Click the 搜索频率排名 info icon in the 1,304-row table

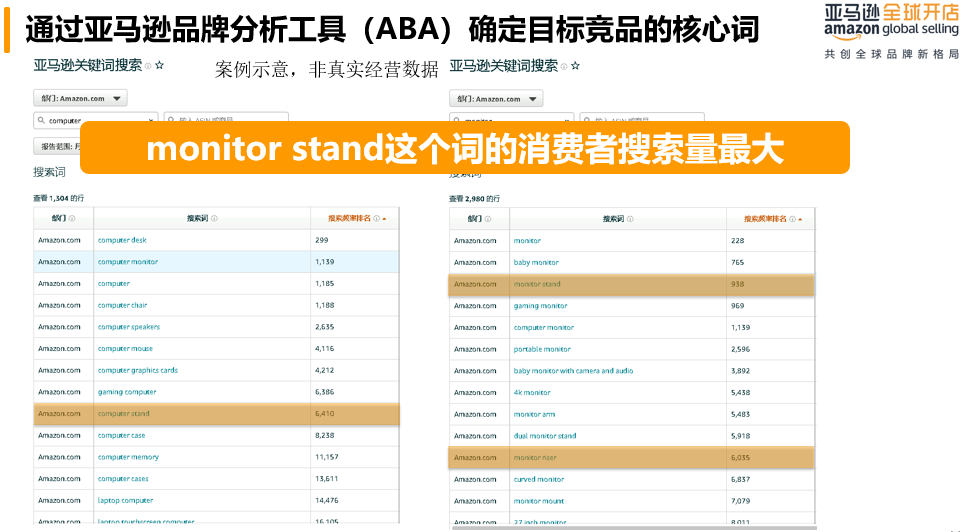tap(377, 219)
